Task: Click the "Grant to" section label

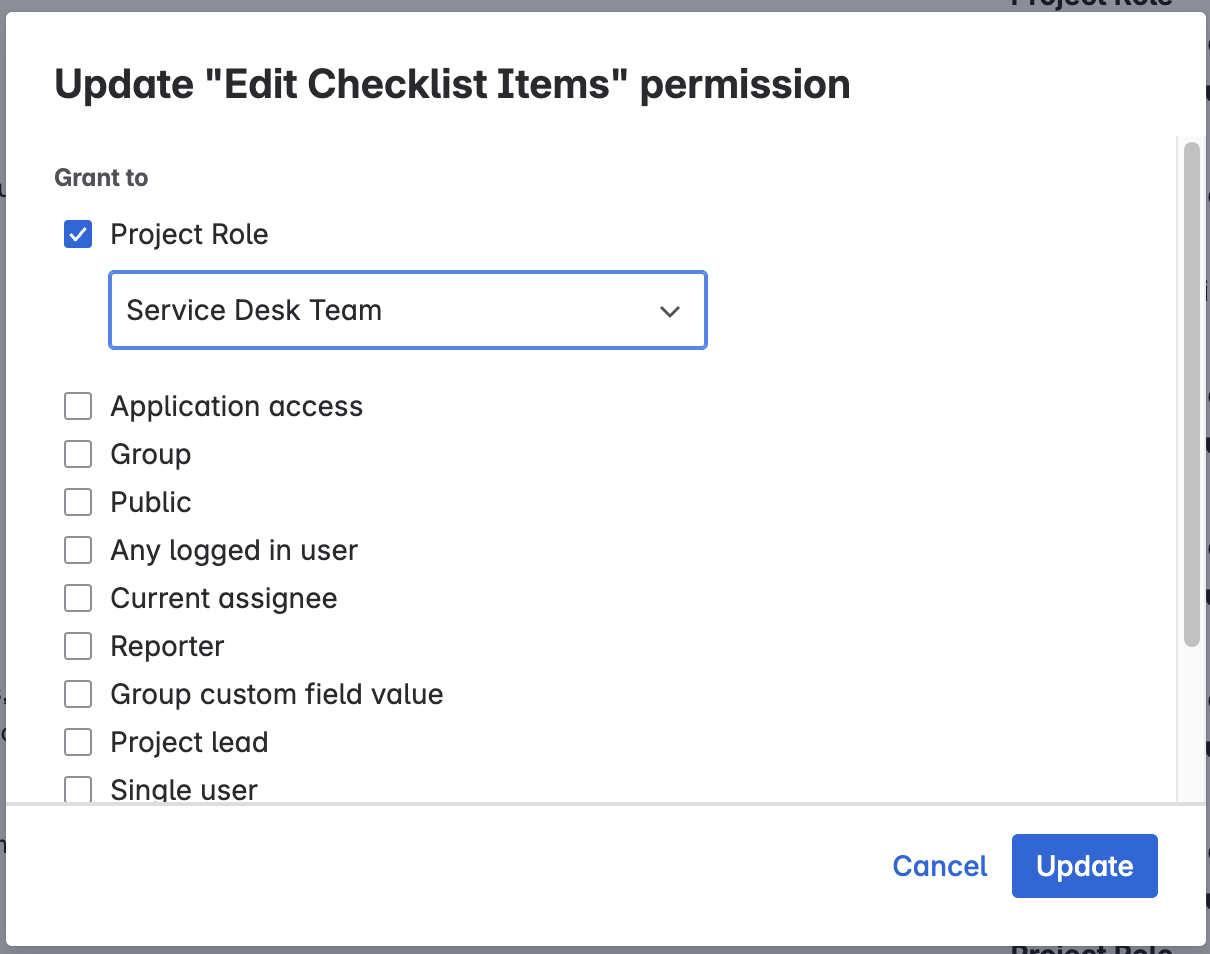Action: coord(101,178)
